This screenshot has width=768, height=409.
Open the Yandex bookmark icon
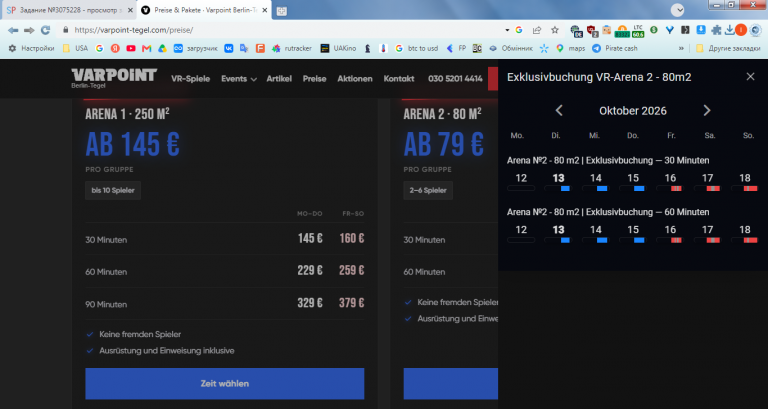click(115, 48)
